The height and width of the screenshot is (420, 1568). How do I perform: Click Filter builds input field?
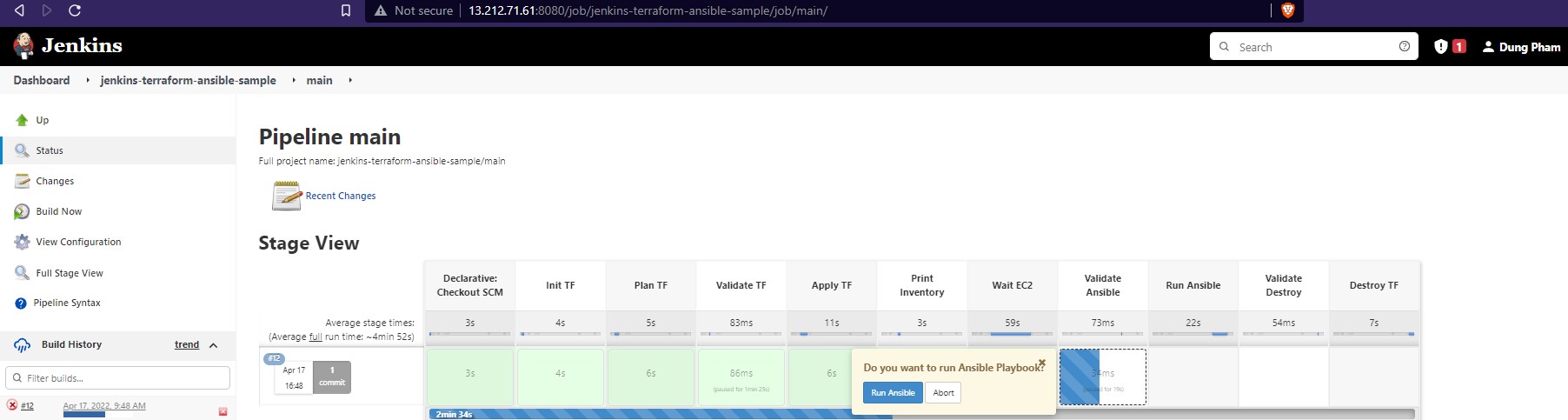click(x=117, y=377)
